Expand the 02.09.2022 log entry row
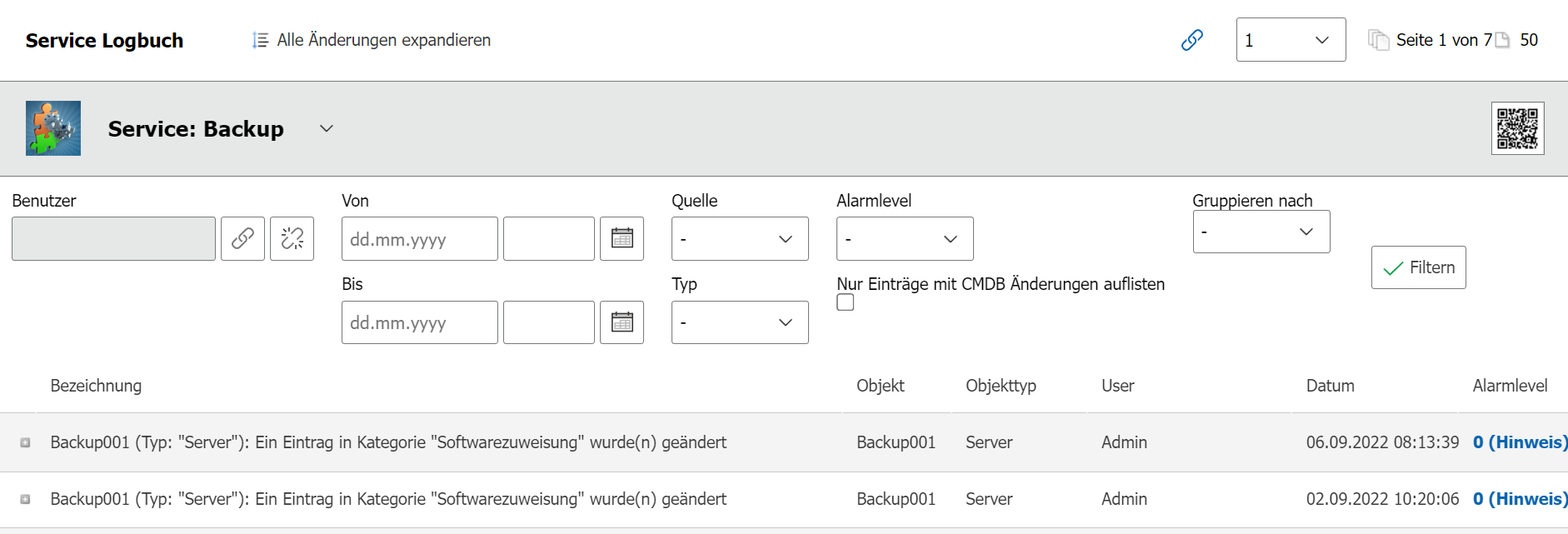The height and width of the screenshot is (534, 1568). [25, 499]
